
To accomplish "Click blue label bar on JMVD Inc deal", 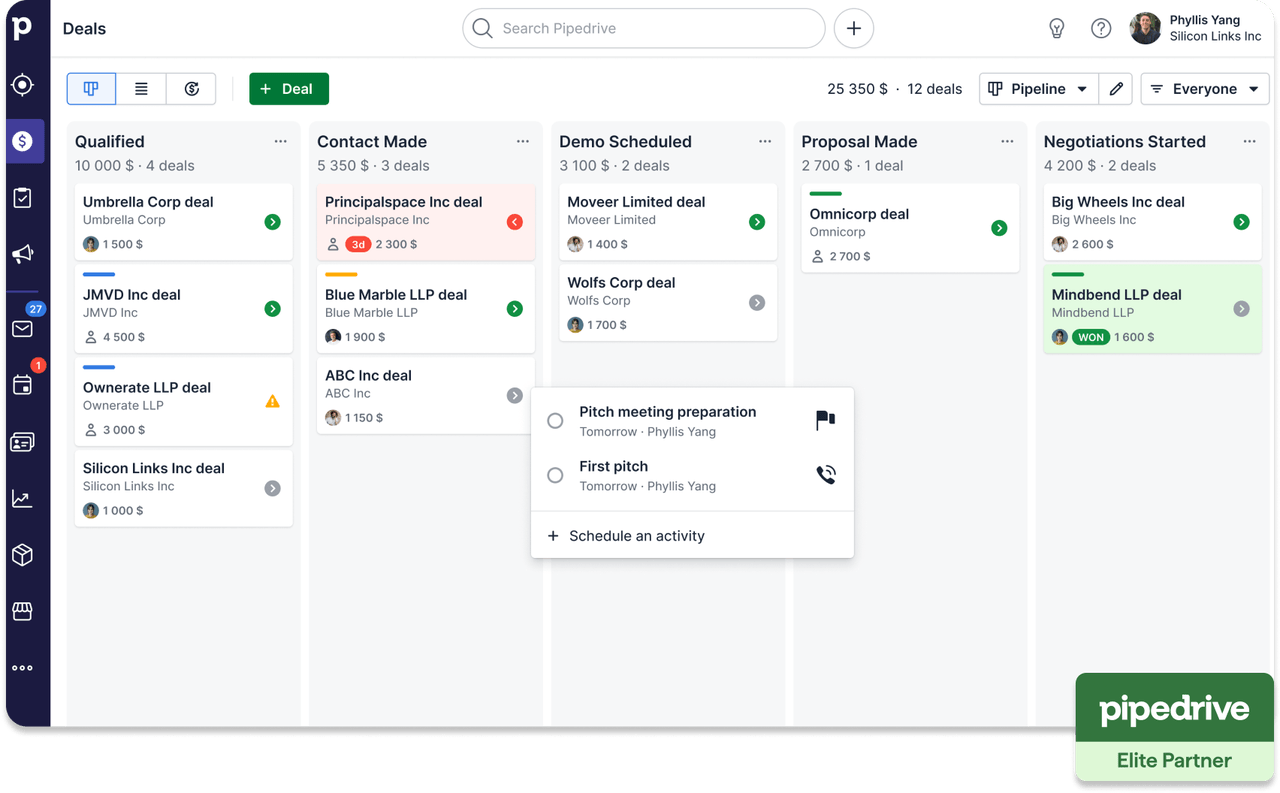I will [x=99, y=275].
